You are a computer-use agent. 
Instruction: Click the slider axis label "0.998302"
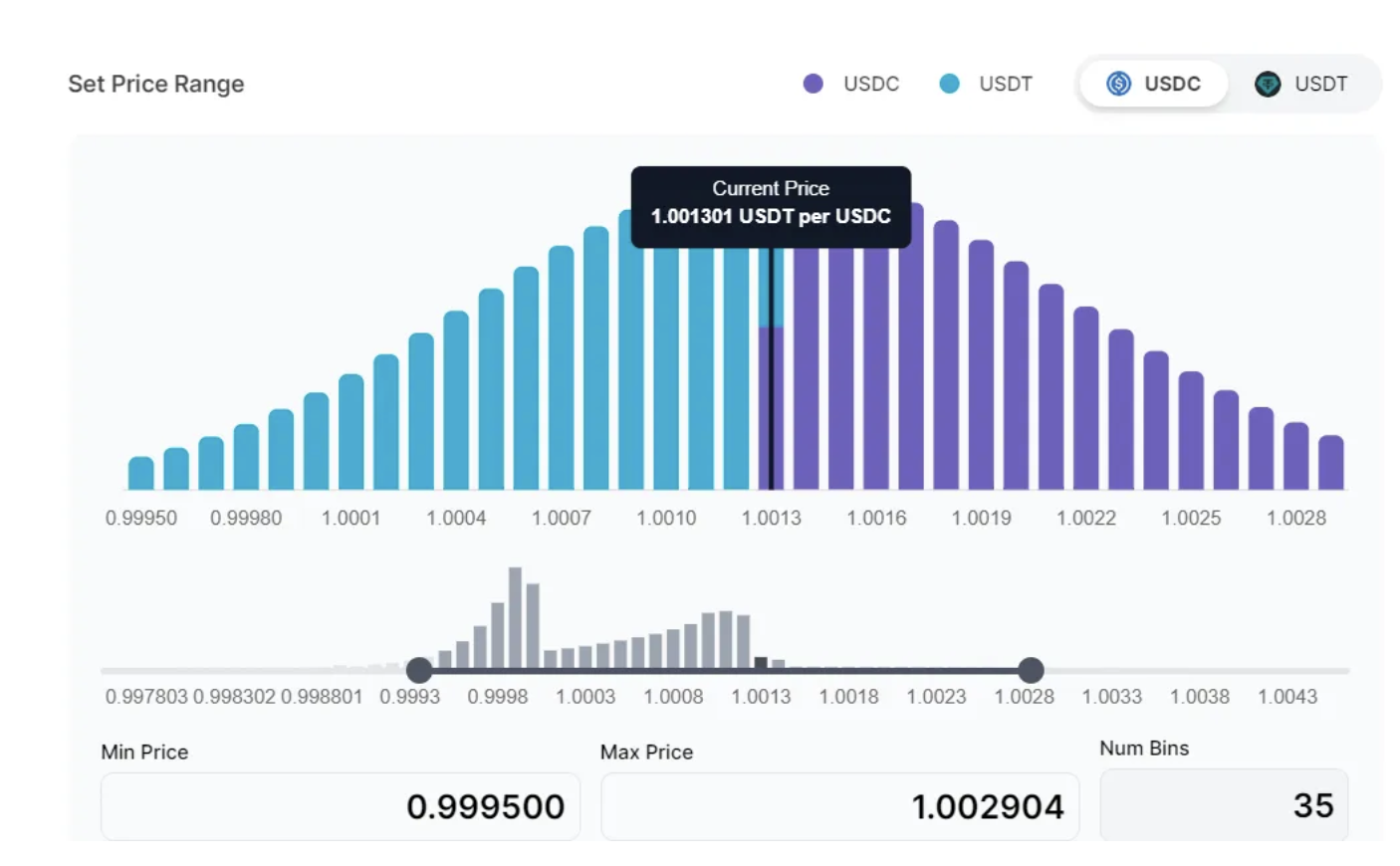(234, 697)
